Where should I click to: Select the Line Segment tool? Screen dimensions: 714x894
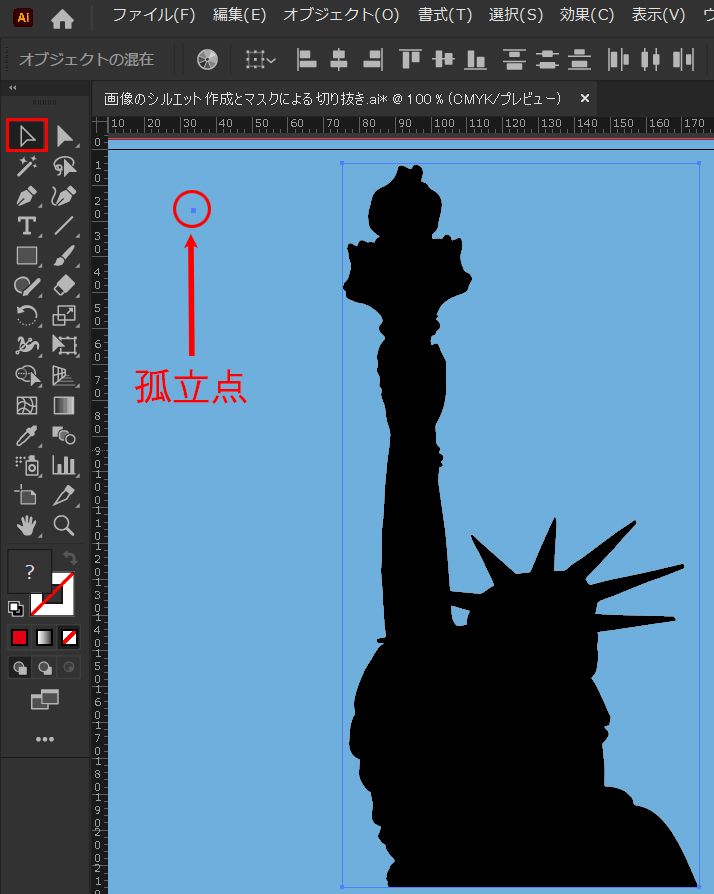coord(64,226)
